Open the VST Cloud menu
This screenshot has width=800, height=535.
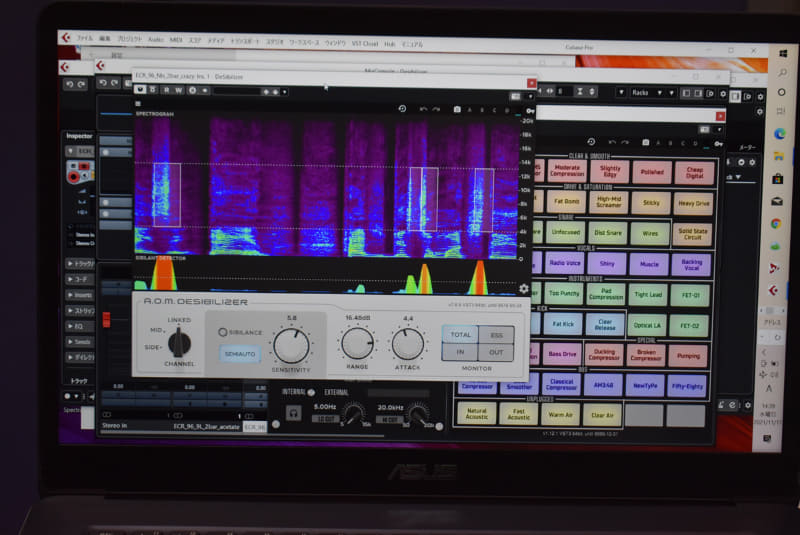click(x=365, y=44)
